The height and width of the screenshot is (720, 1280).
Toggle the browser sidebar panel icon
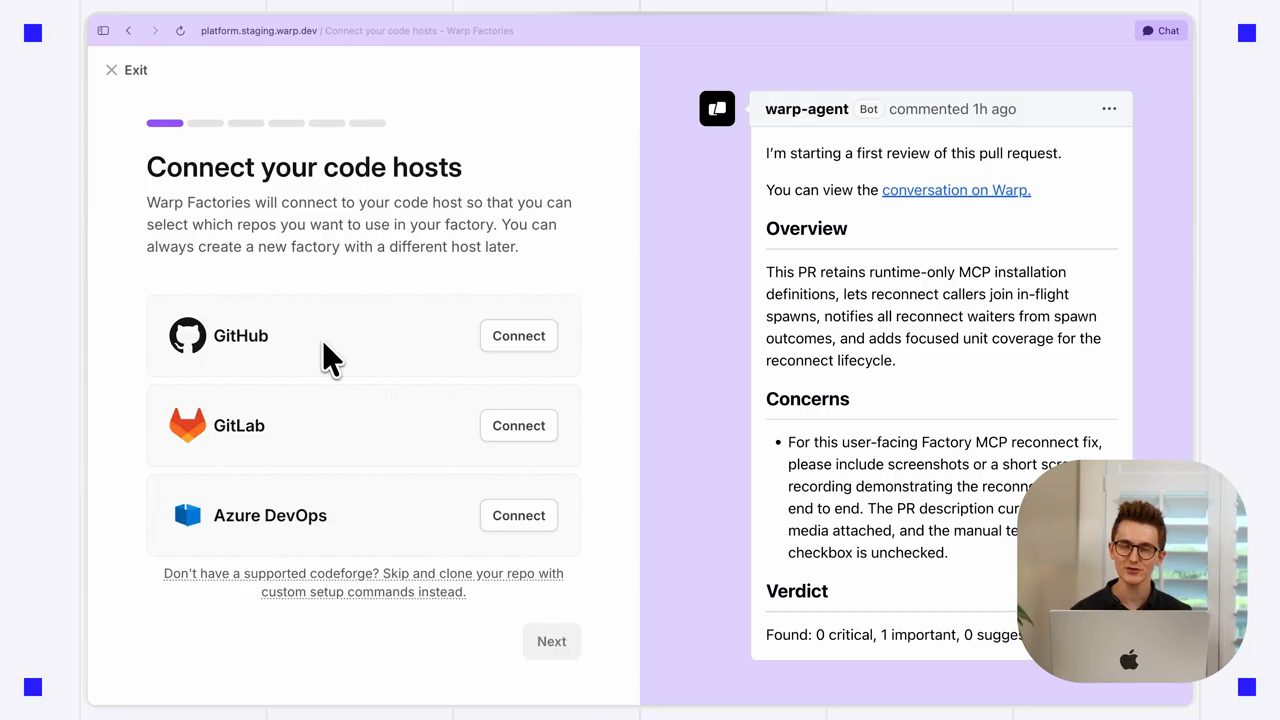(103, 31)
